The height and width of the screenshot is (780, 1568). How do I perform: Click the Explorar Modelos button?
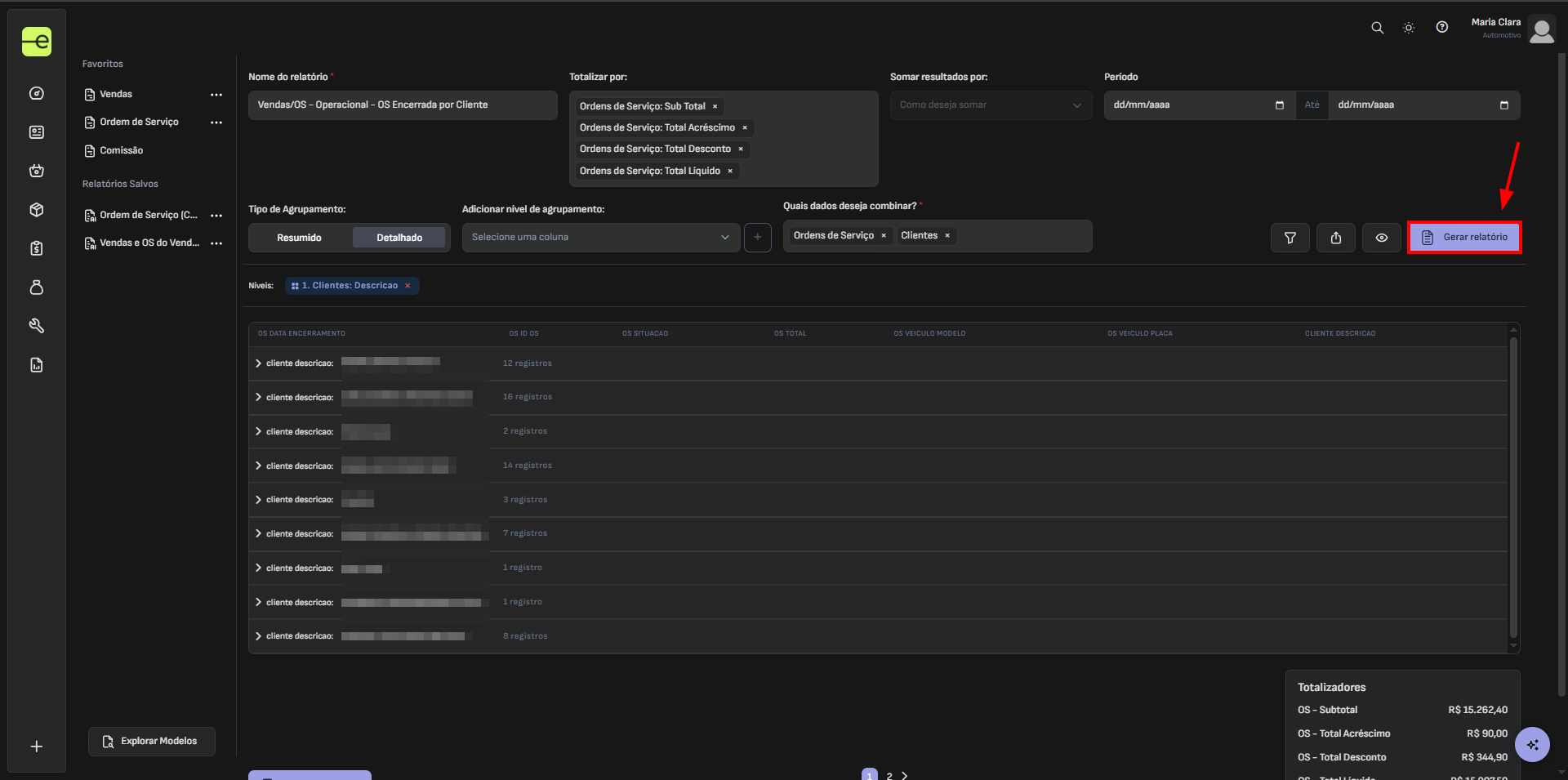pos(152,742)
